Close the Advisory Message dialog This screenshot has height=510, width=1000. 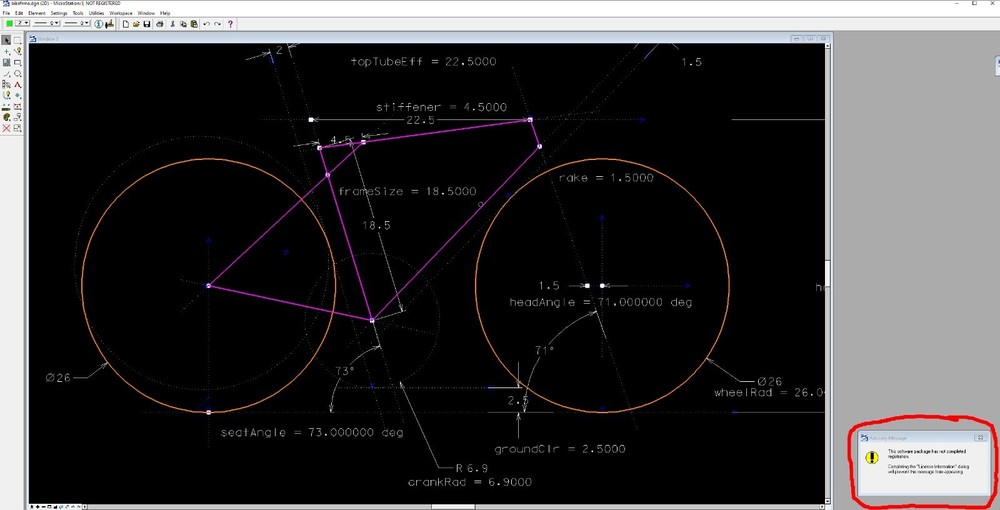coord(979,437)
